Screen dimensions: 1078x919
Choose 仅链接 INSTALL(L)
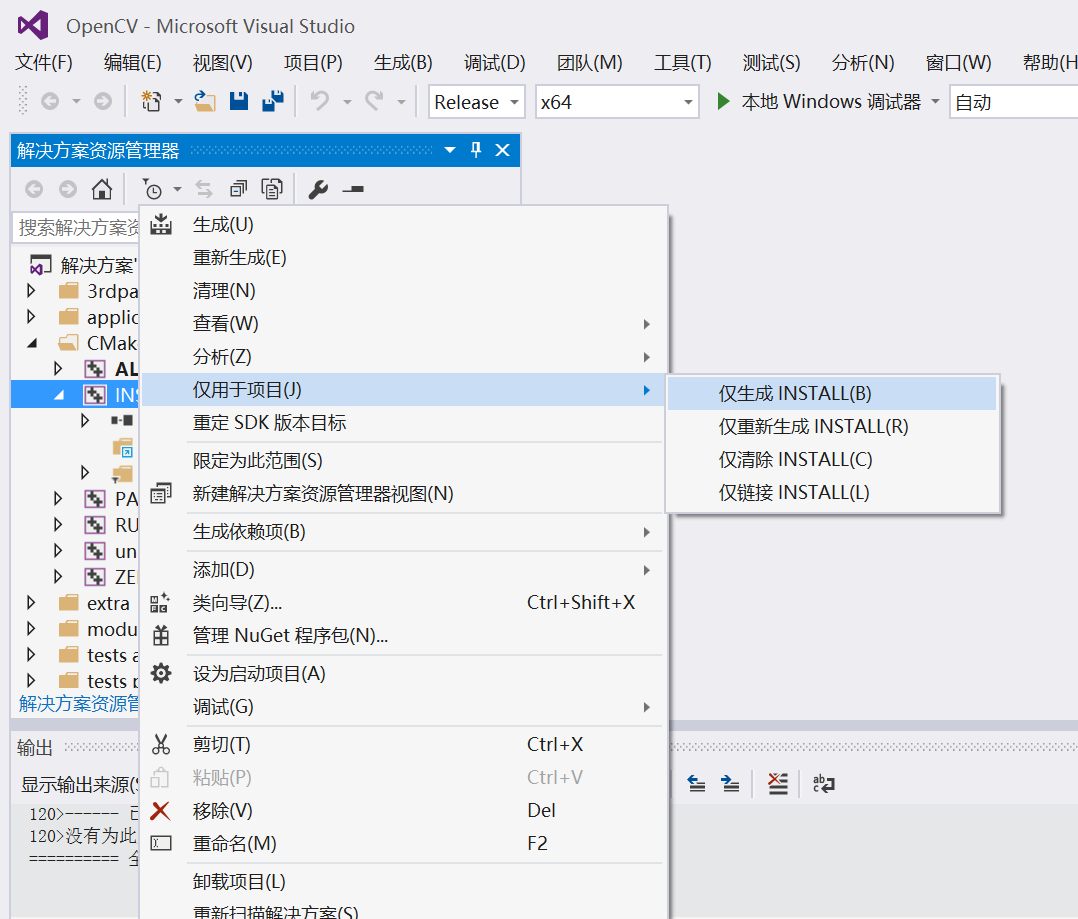pos(832,493)
